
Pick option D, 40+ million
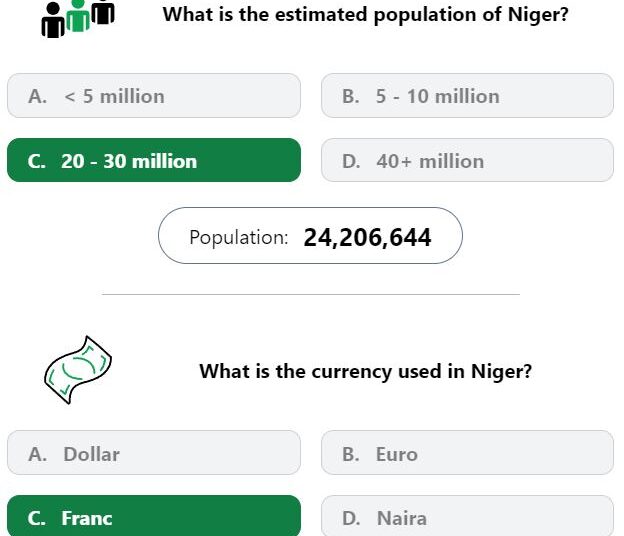pos(468,160)
